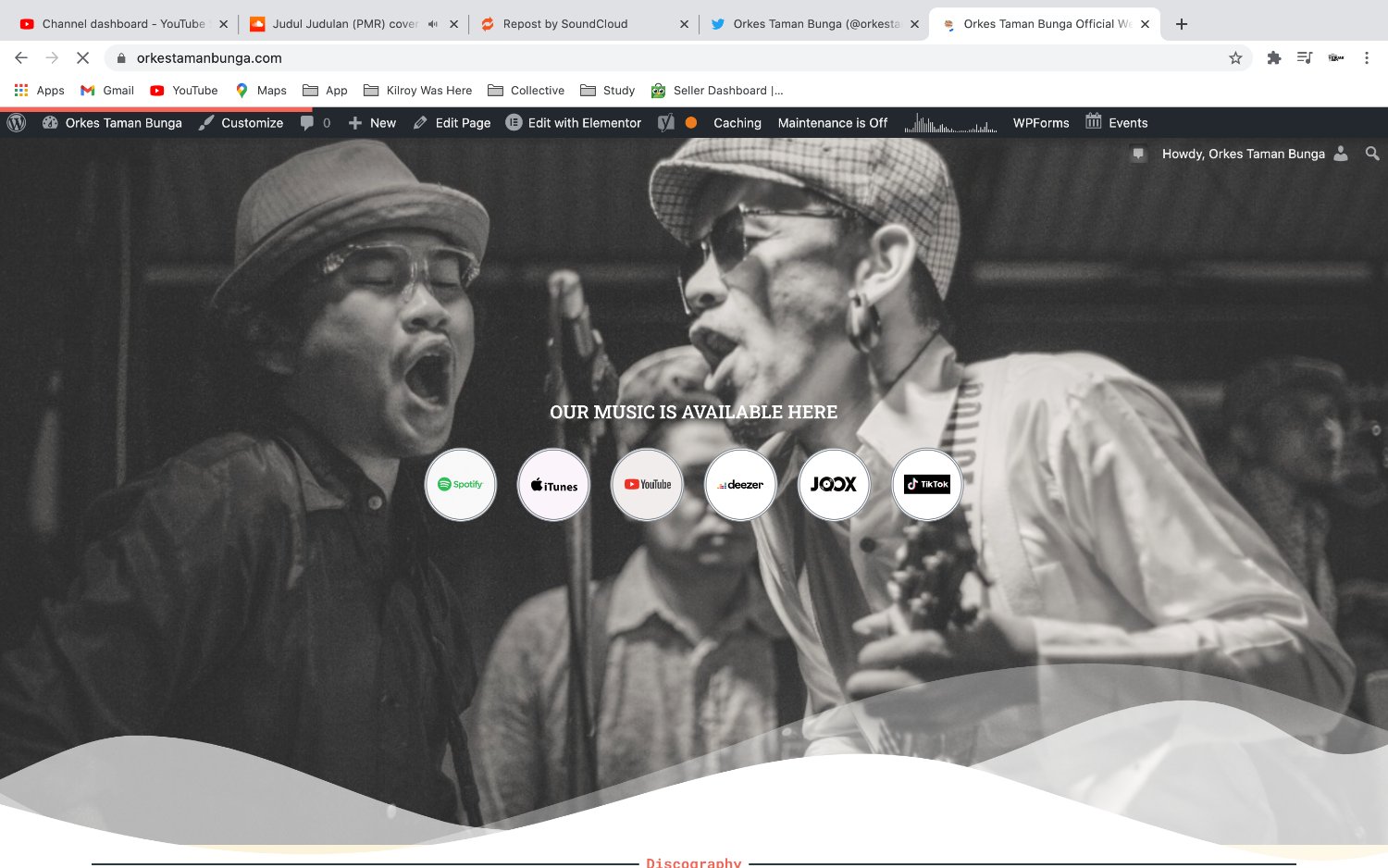The height and width of the screenshot is (868, 1388).
Task: Click the notification icon beside Howdy text
Action: click(1138, 154)
